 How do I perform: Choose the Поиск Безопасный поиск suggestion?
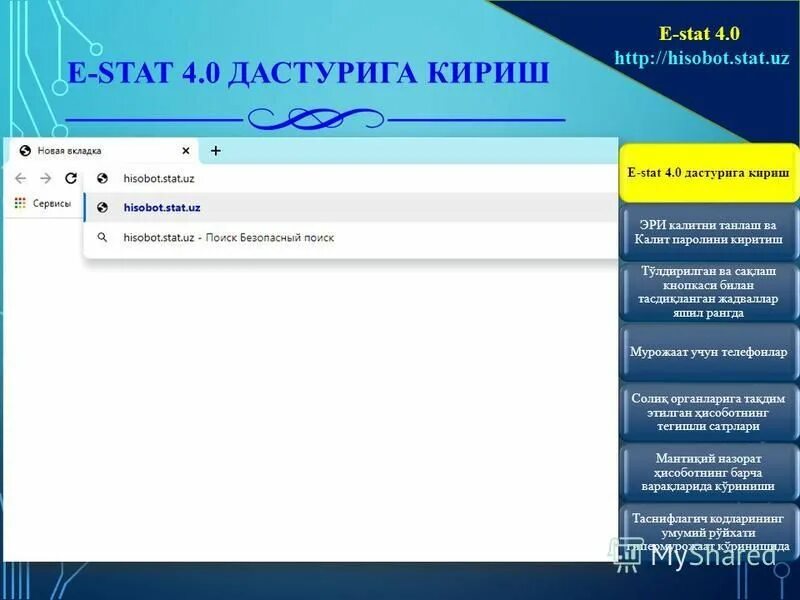[351, 237]
